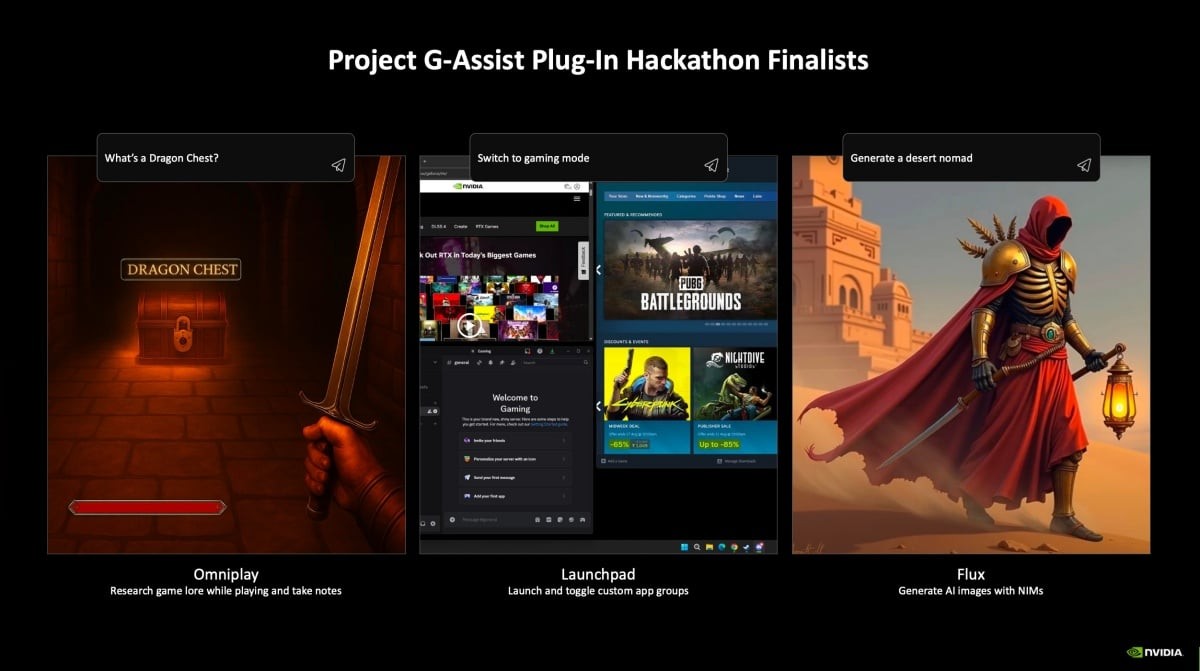
Task: Send the "Switch to gaming mode" prompt
Action: tap(711, 165)
